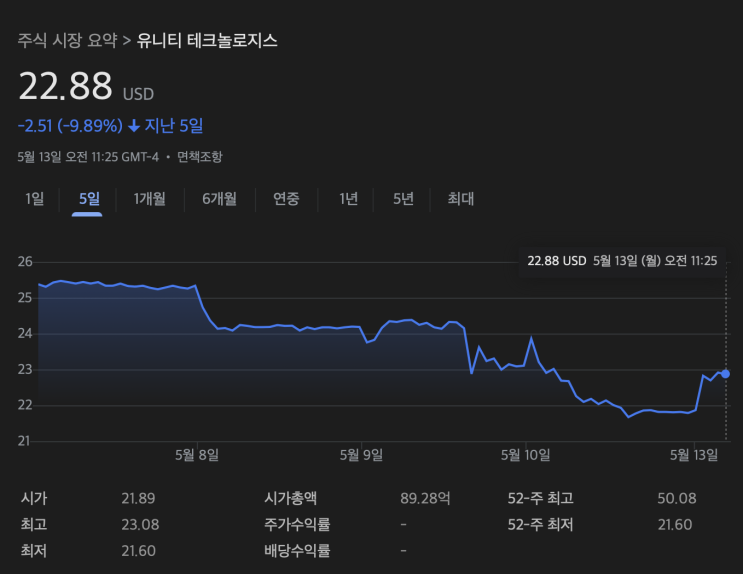Viewport: 743px width, 574px height.
Task: Switch chart to 6개월 range
Action: coord(219,199)
